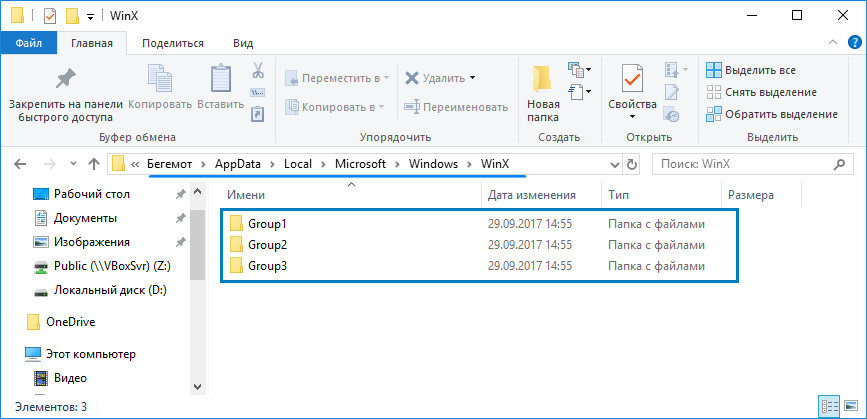This screenshot has height=419, width=867.
Task: Open the Quick Access Toolbar customize dropdown
Action: tap(91, 17)
